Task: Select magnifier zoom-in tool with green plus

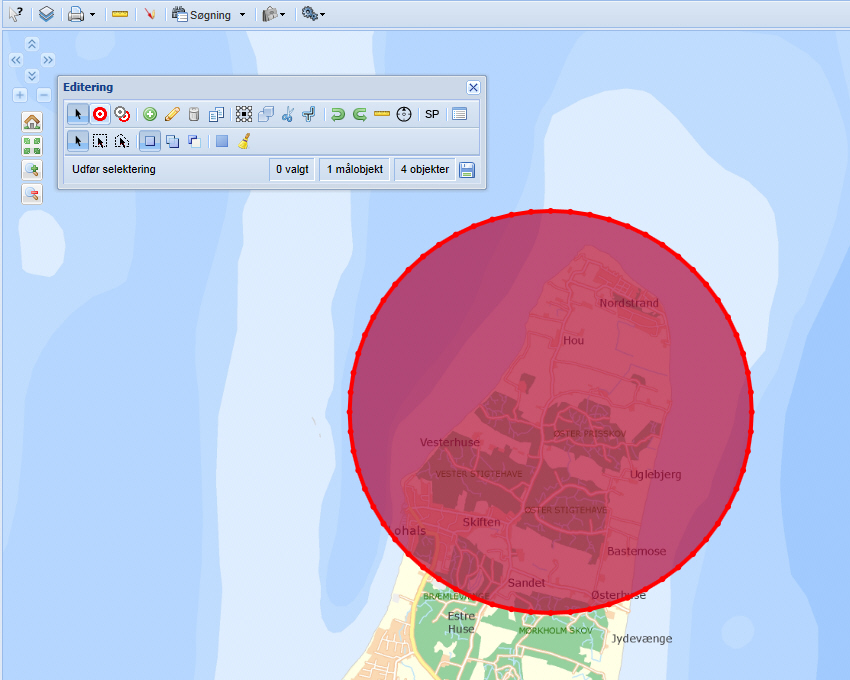Action: 32,170
